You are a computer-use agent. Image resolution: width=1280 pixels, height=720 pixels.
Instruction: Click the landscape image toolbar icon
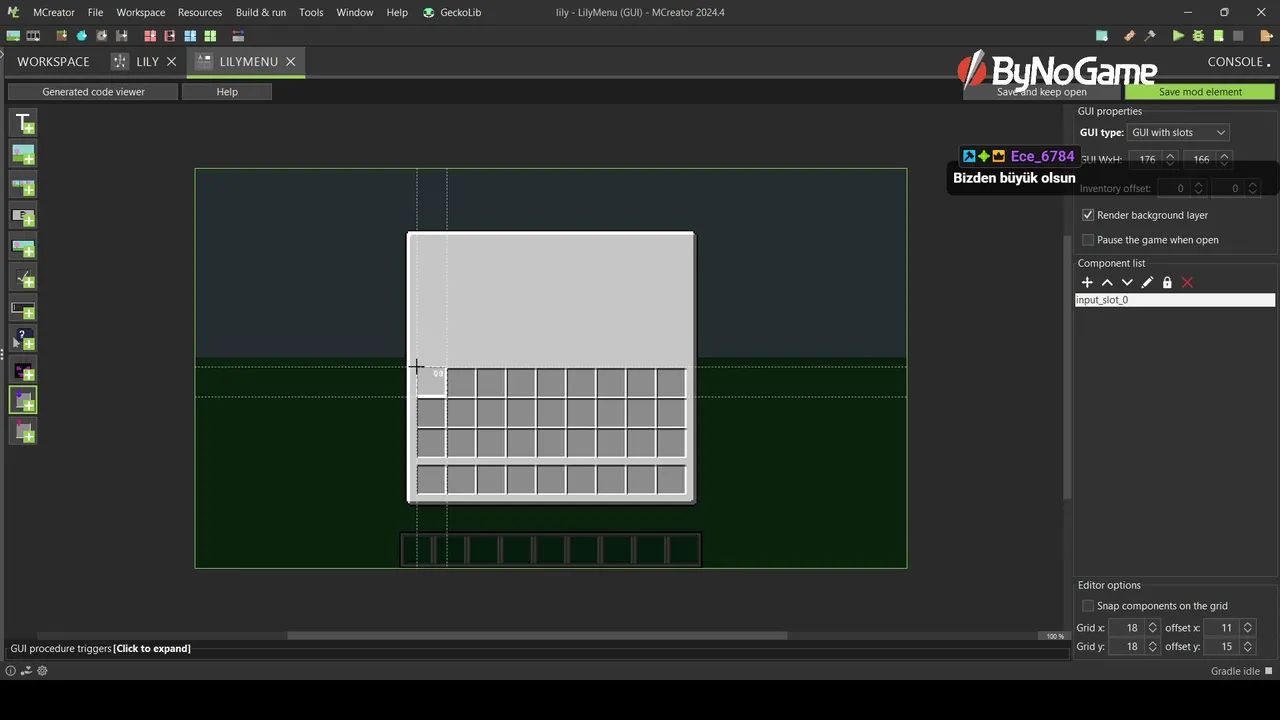(13, 36)
